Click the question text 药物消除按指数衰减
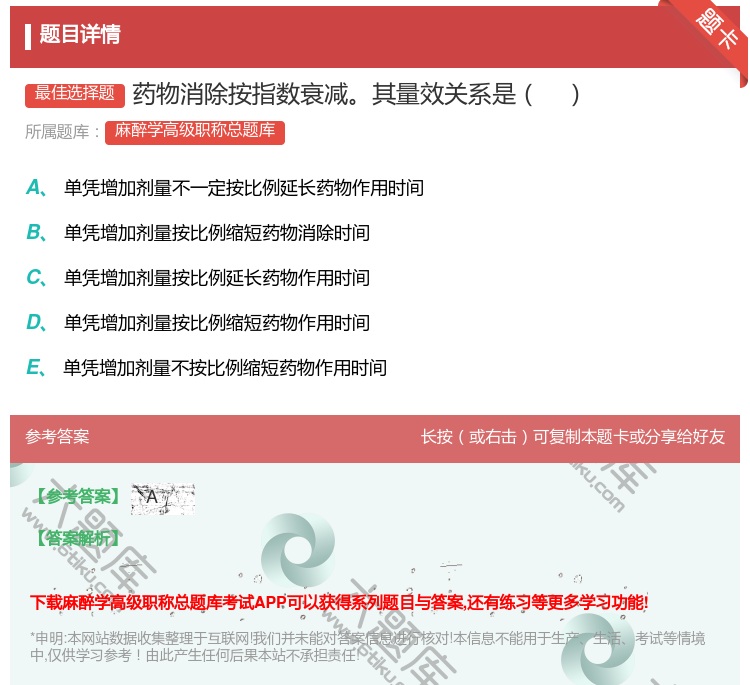This screenshot has width=750, height=685. pyautogui.click(x=356, y=94)
